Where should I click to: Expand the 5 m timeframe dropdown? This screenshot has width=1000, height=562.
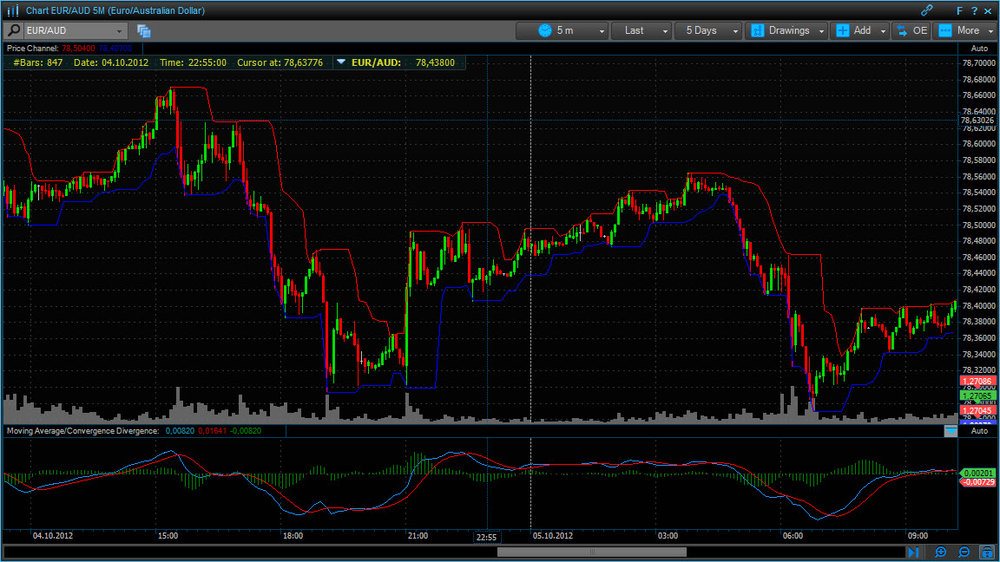pyautogui.click(x=562, y=31)
